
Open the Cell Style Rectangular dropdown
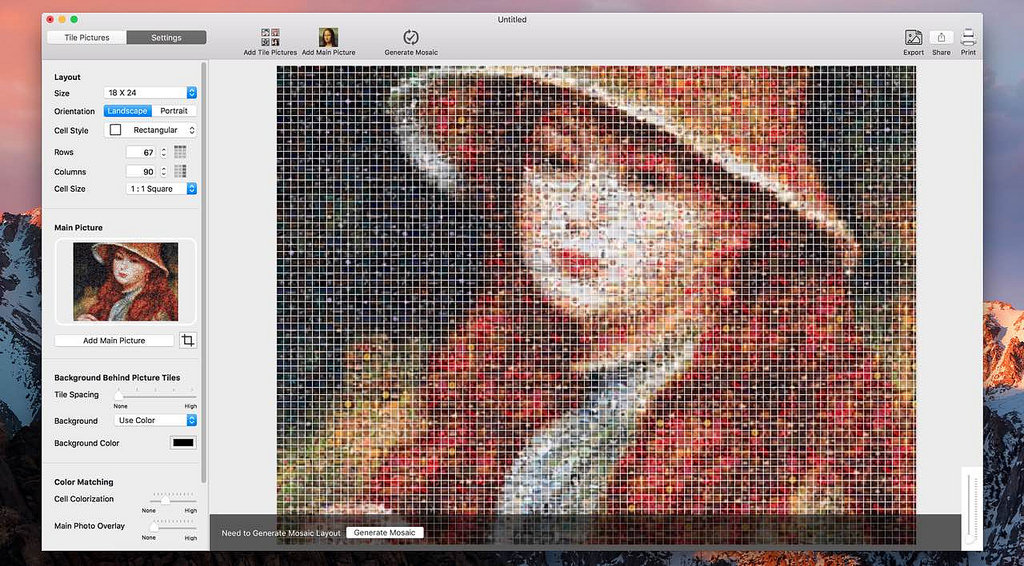click(x=151, y=130)
